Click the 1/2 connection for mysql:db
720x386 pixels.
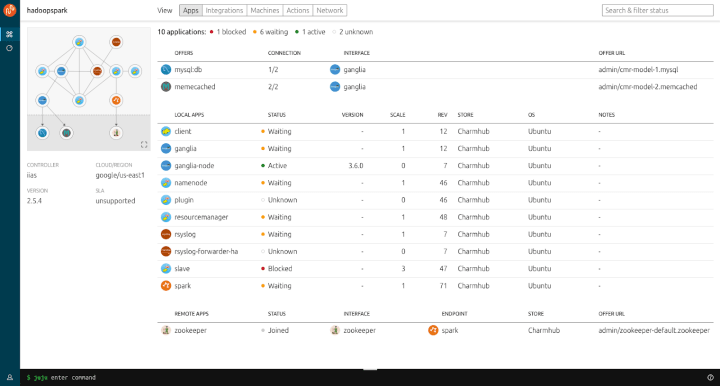pos(273,70)
